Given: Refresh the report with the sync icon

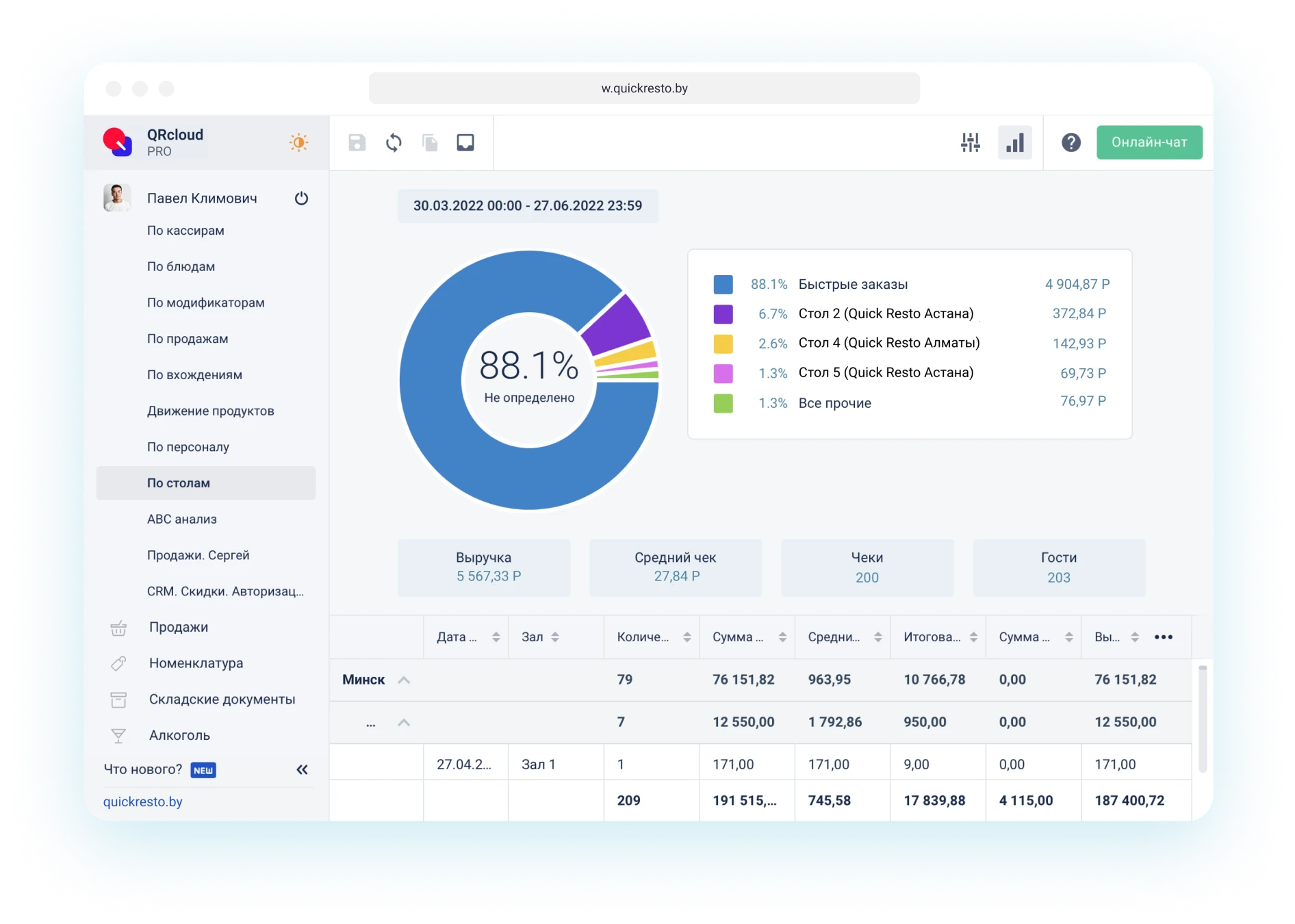Looking at the screenshot, I should 394,142.
